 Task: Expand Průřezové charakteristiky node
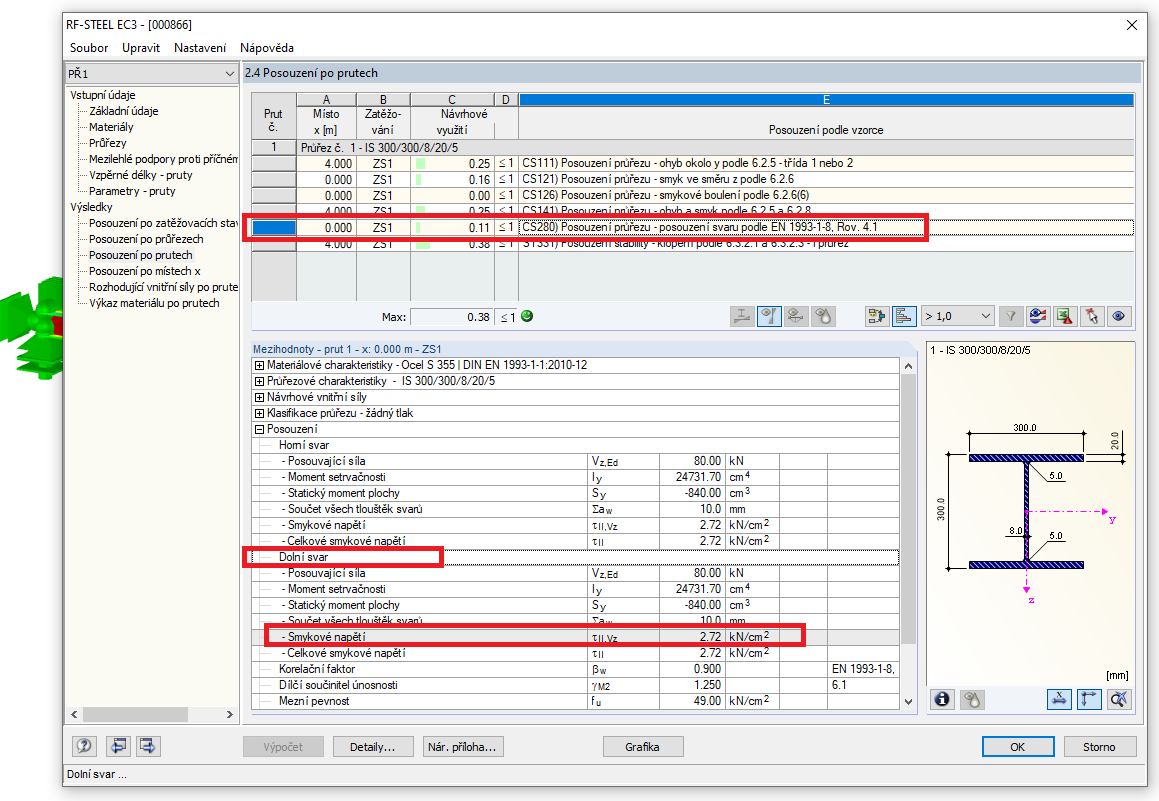[259, 381]
